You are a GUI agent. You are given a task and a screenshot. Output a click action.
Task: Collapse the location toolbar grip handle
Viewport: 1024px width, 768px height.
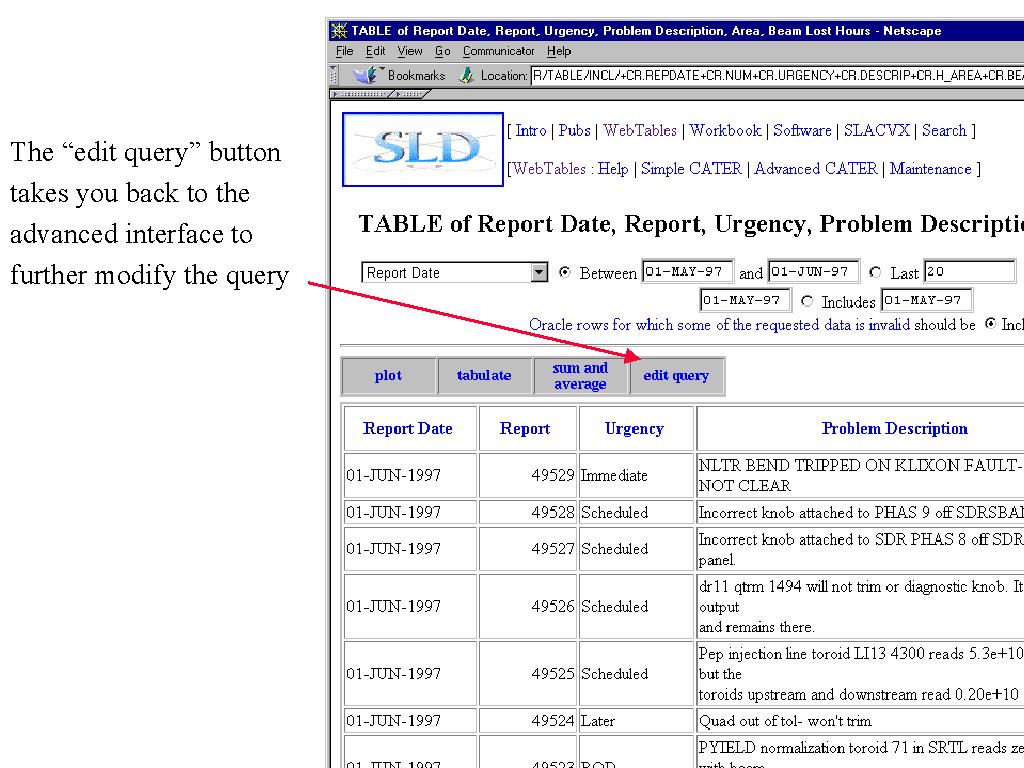pos(333,75)
